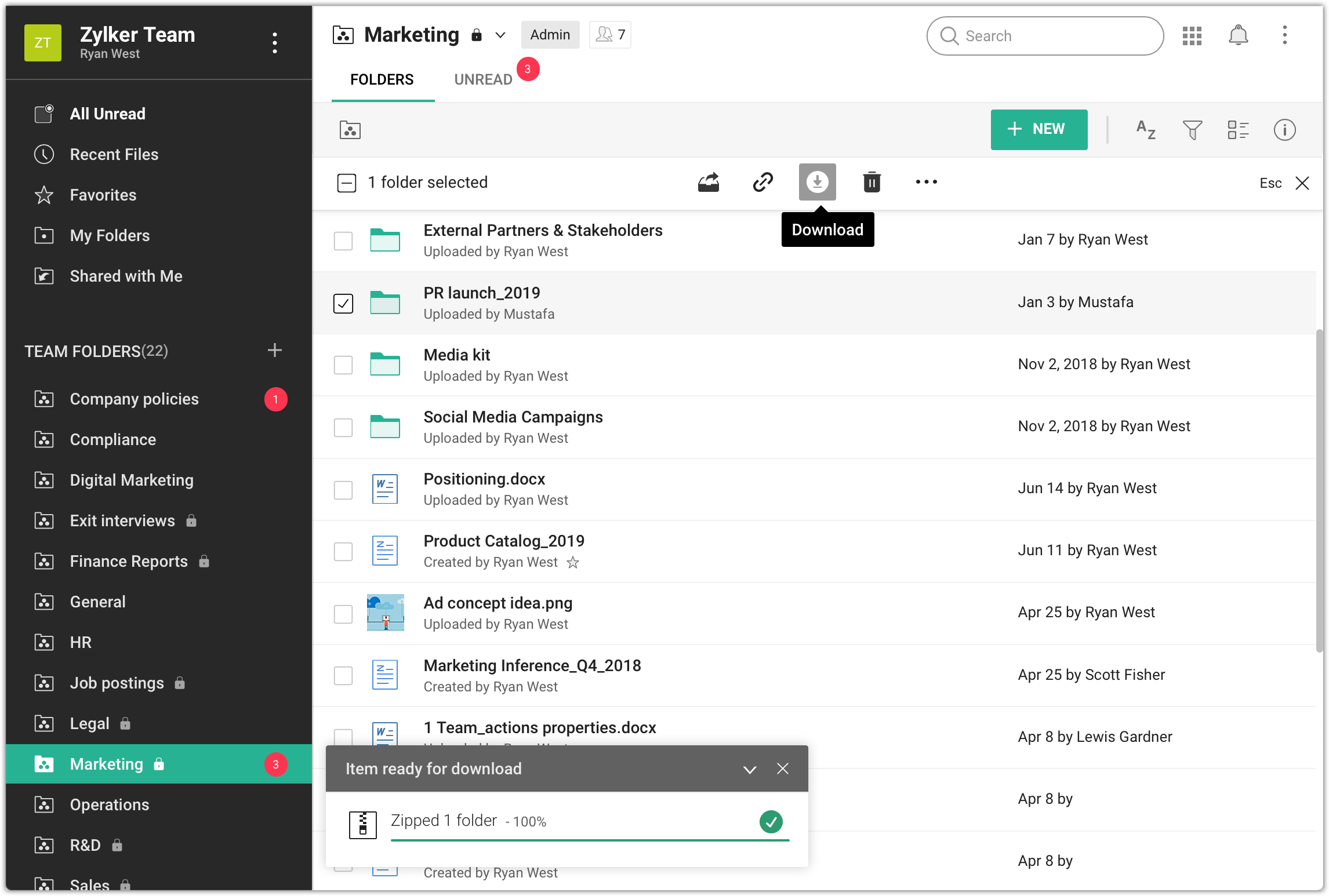This screenshot has height=896, width=1329.
Task: Click the green NEW button
Action: (1038, 129)
